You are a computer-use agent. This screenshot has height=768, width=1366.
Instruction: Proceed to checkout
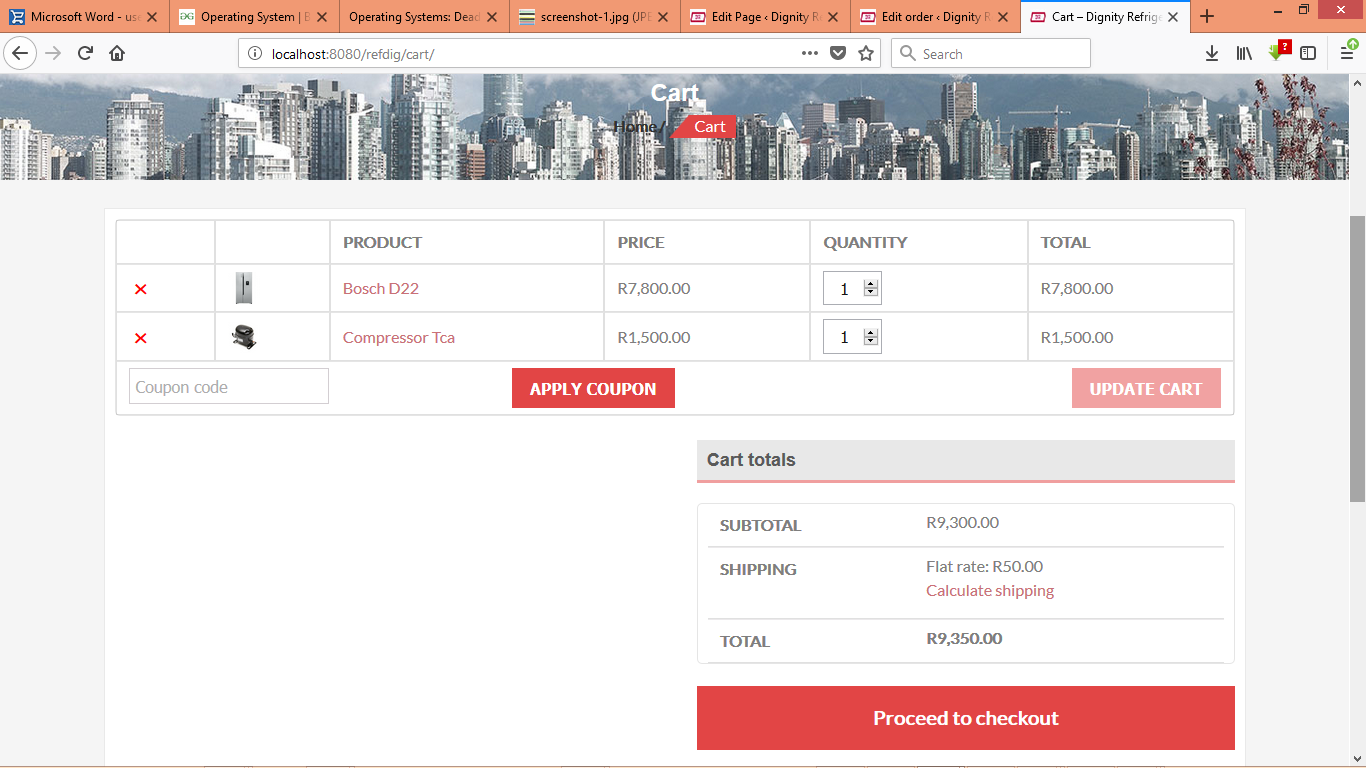tap(966, 718)
